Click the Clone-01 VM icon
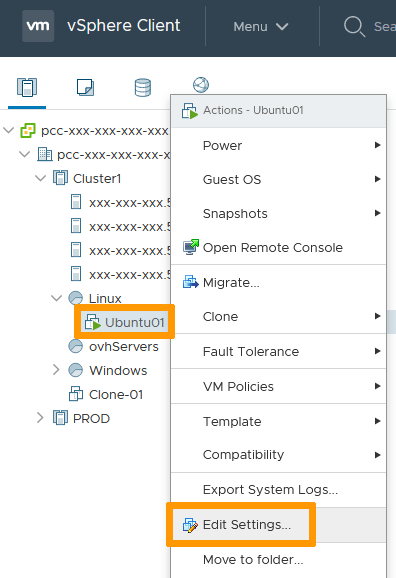Image resolution: width=396 pixels, height=578 pixels. (x=76, y=394)
